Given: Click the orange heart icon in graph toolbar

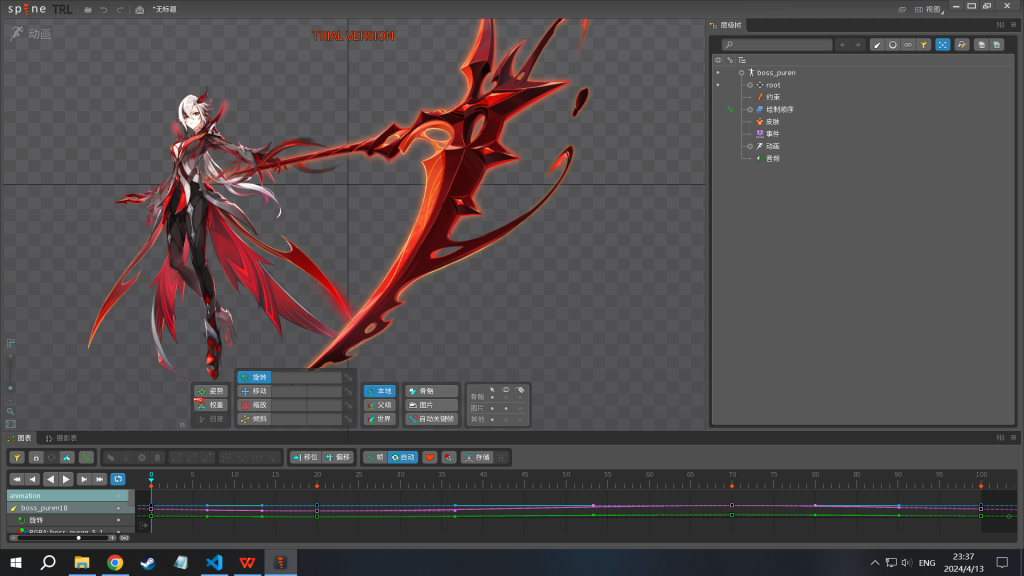Looking at the screenshot, I should tap(430, 458).
